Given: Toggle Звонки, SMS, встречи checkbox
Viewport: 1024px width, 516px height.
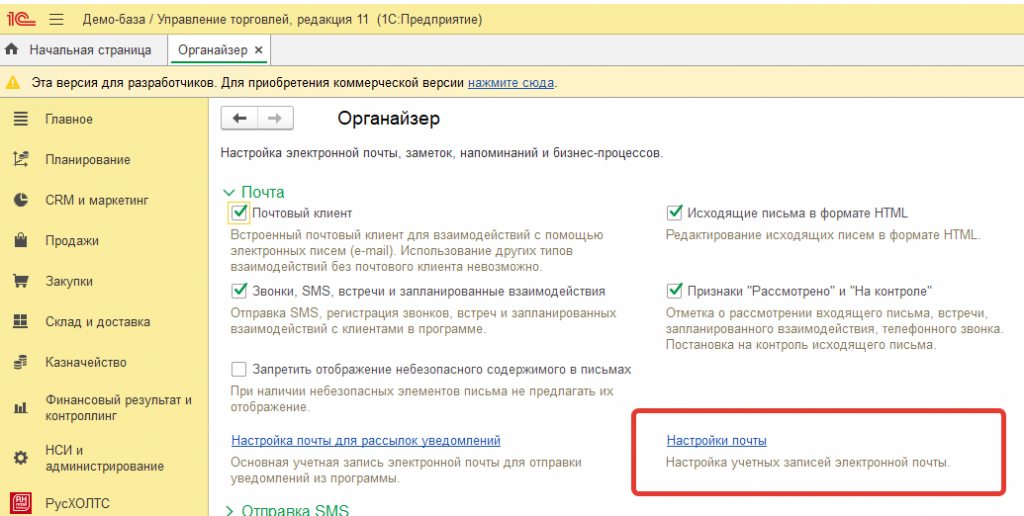Looking at the screenshot, I should click(239, 291).
